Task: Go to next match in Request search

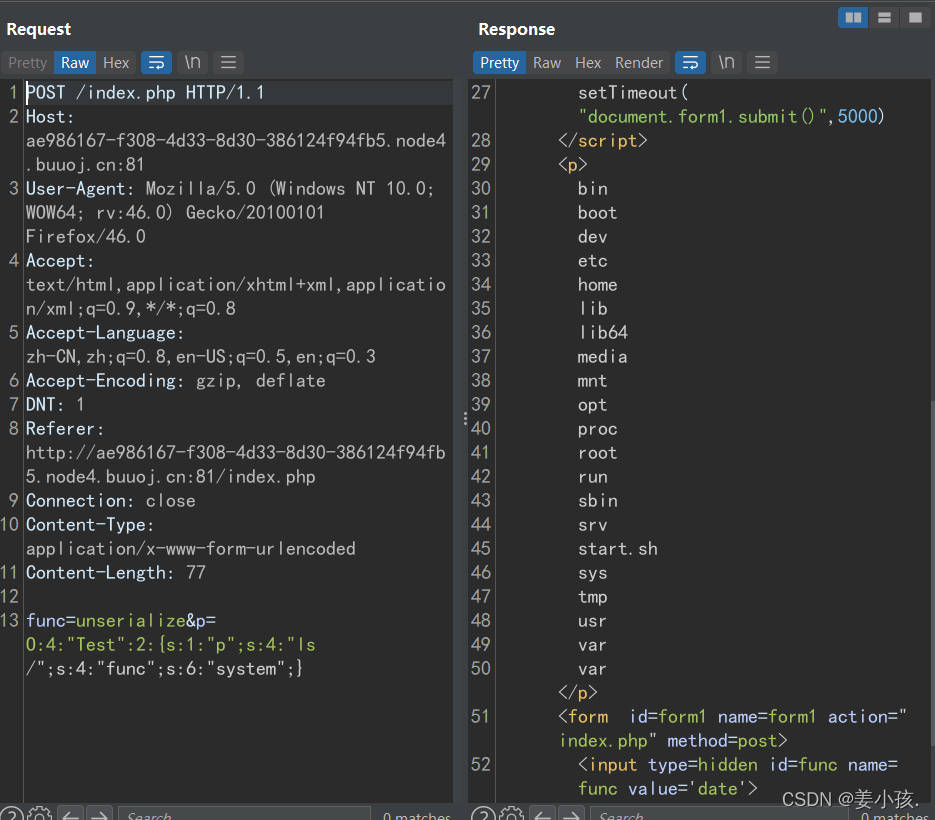Action: click(x=100, y=814)
